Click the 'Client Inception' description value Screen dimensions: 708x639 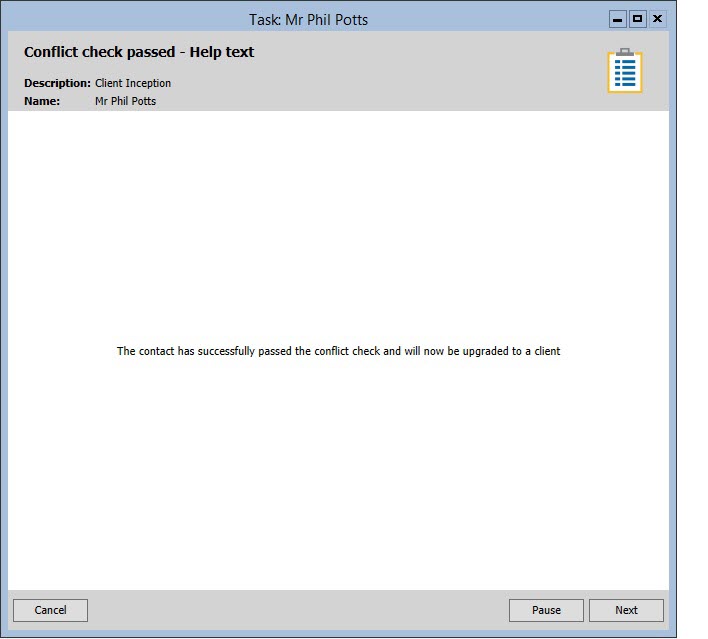click(133, 84)
